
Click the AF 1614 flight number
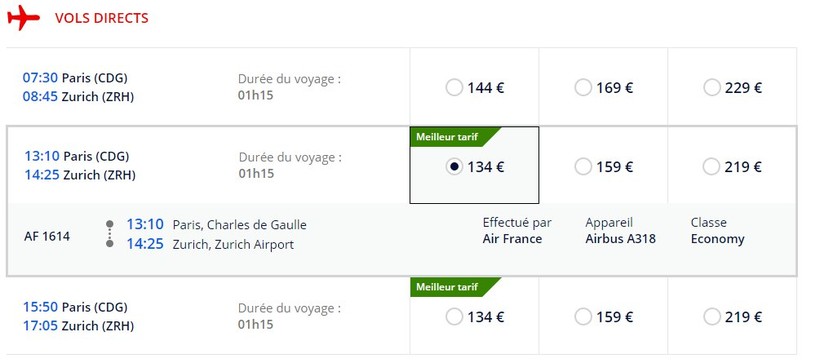(x=47, y=236)
